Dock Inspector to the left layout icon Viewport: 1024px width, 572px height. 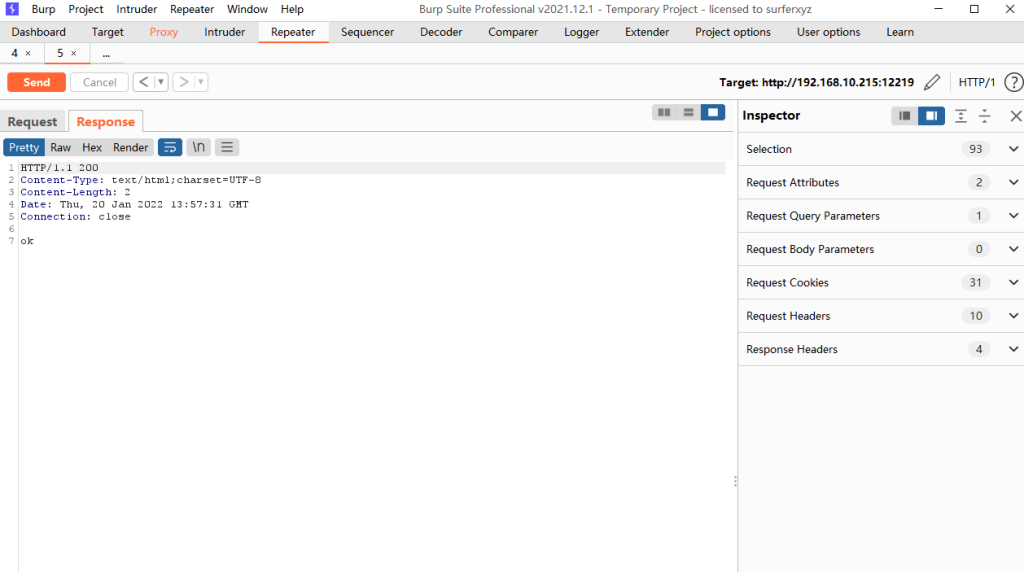point(904,116)
